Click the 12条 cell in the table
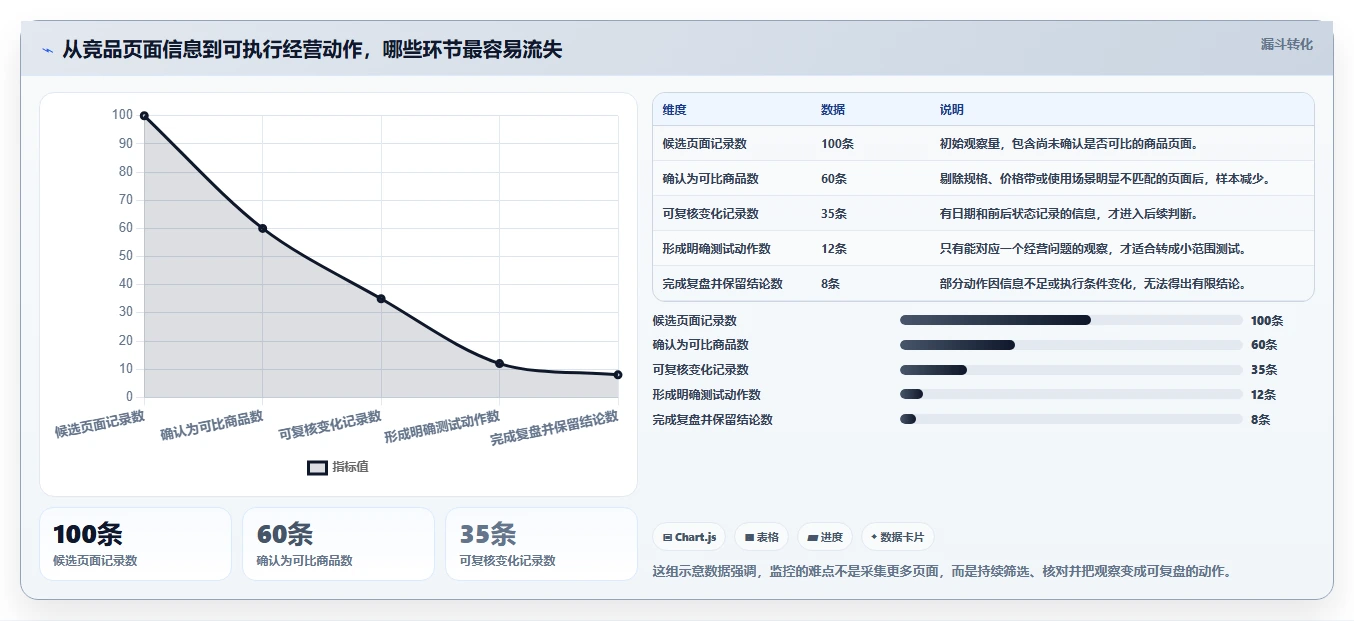Image resolution: width=1354 pixels, height=621 pixels. [834, 249]
